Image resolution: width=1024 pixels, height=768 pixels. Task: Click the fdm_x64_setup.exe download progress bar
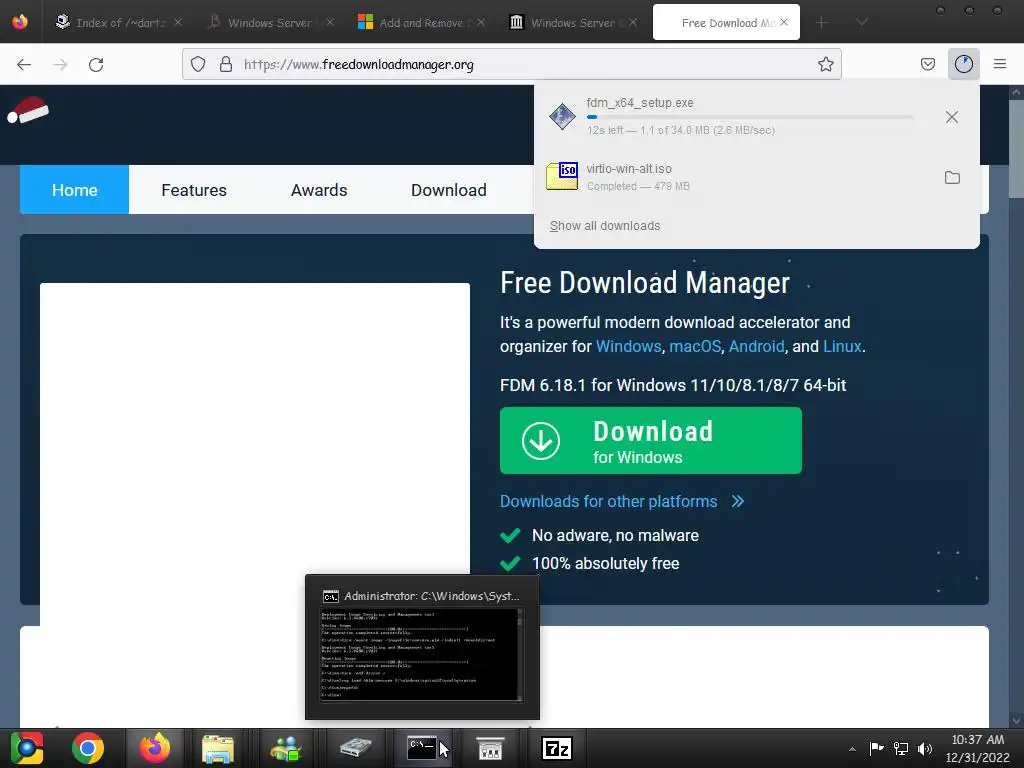[750, 117]
